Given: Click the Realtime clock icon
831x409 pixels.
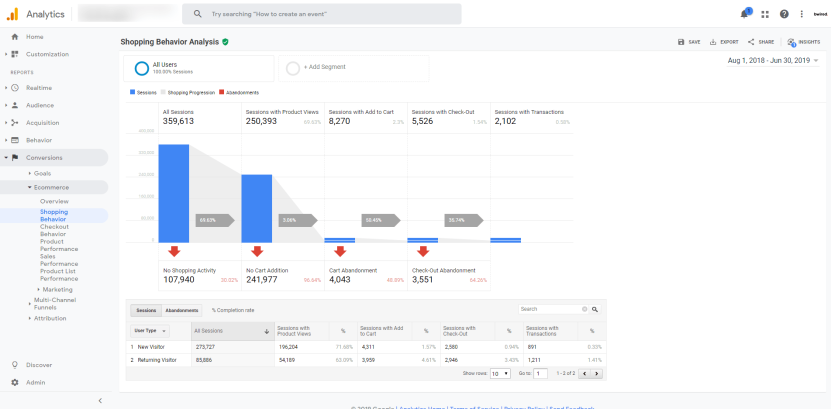Looking at the screenshot, I should click(15, 88).
